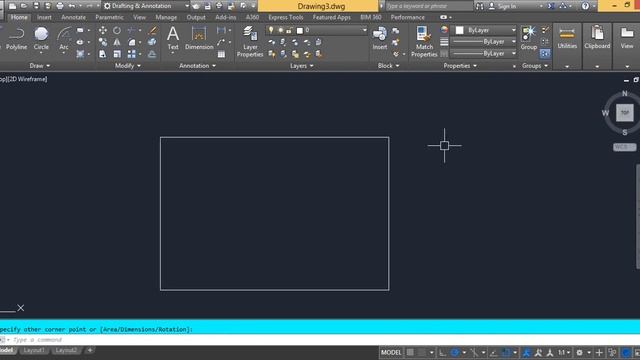Open the layer list dropdown
The width and height of the screenshot is (640, 360).
click(x=364, y=30)
